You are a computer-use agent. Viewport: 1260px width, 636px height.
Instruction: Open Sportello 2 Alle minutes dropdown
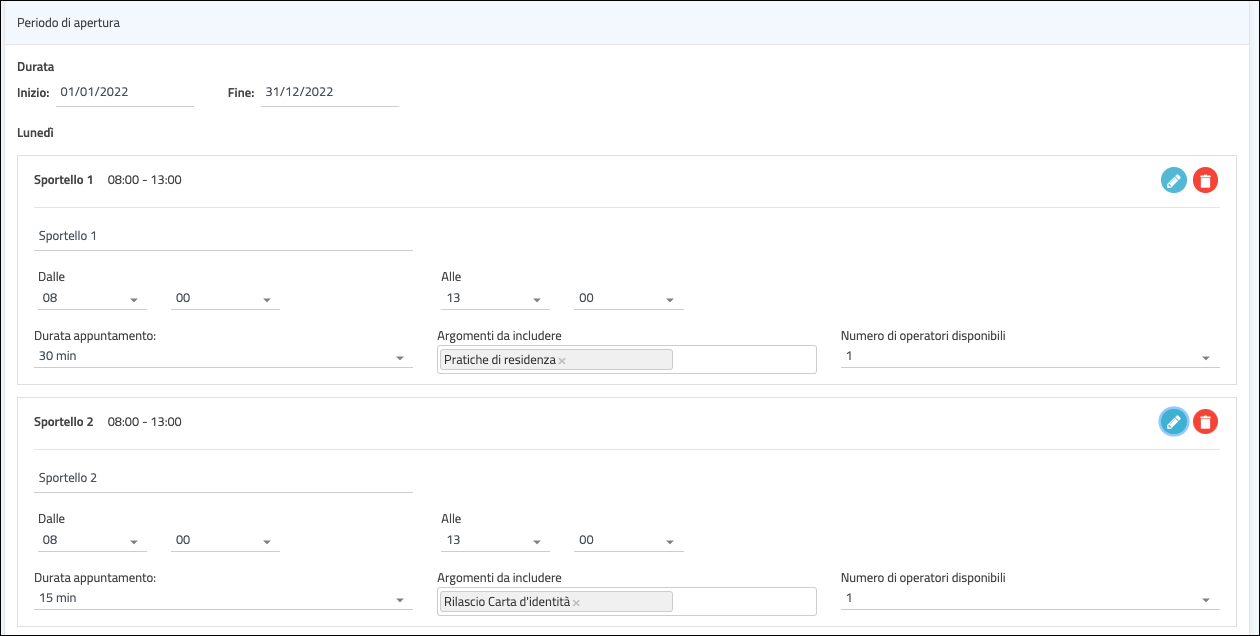[x=629, y=541]
